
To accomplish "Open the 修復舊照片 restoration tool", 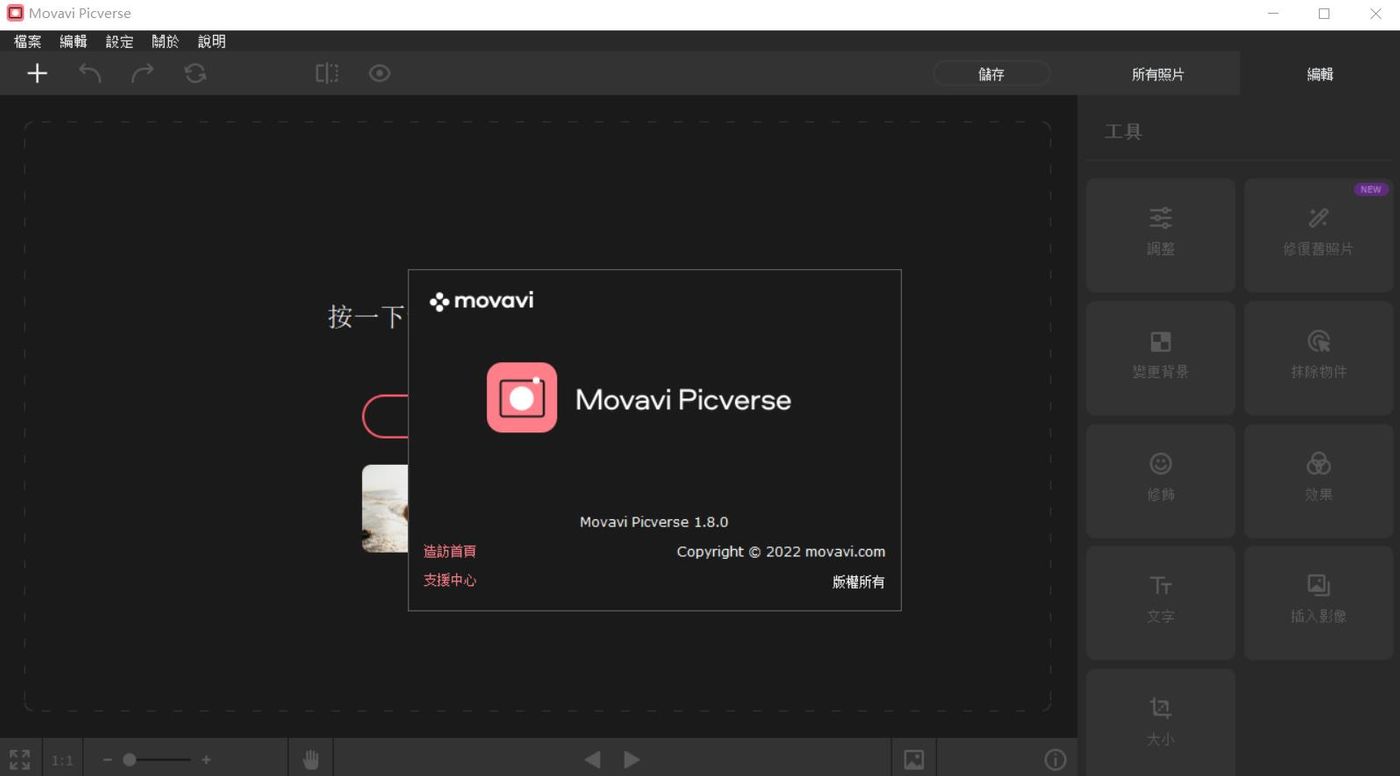I will click(x=1318, y=235).
